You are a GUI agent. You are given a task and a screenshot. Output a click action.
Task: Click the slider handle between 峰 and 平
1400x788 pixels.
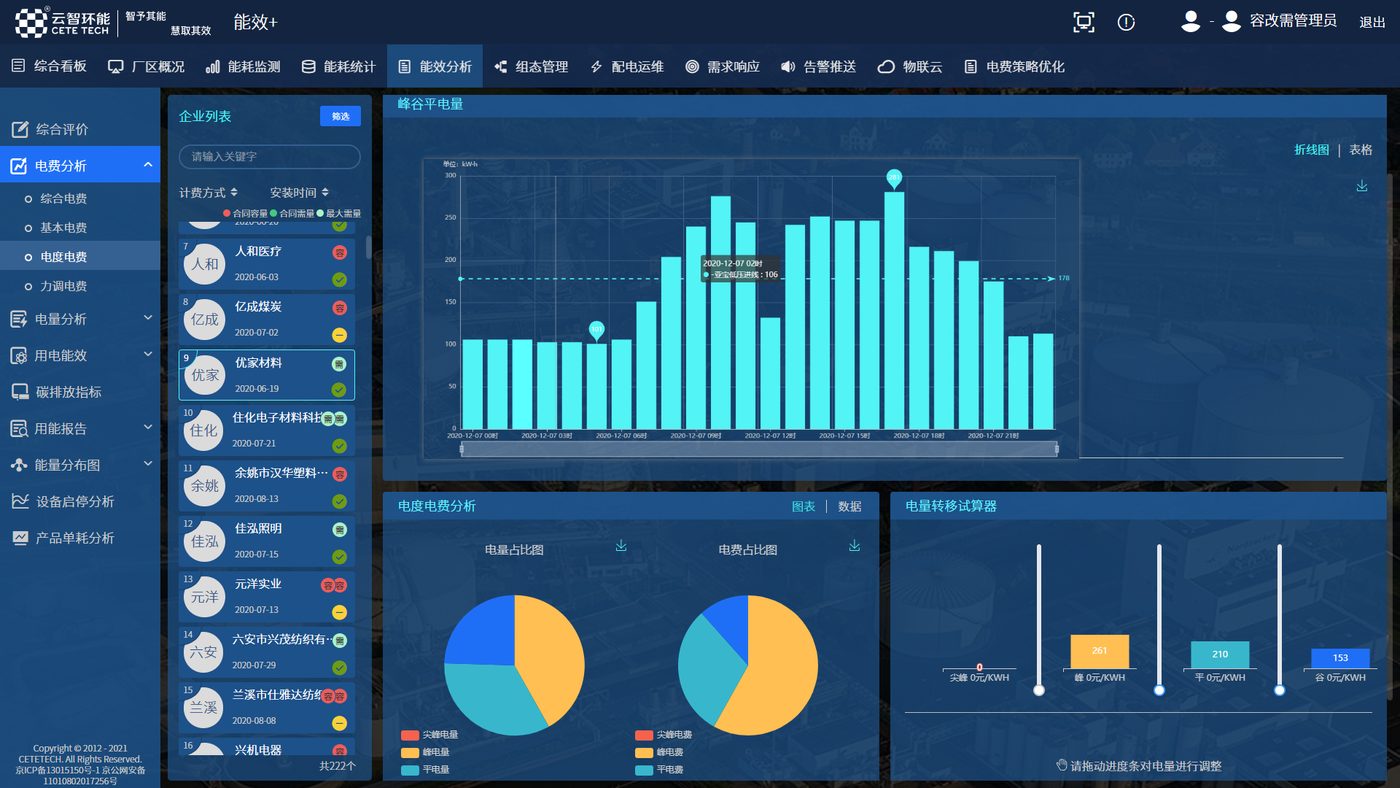tap(1159, 691)
